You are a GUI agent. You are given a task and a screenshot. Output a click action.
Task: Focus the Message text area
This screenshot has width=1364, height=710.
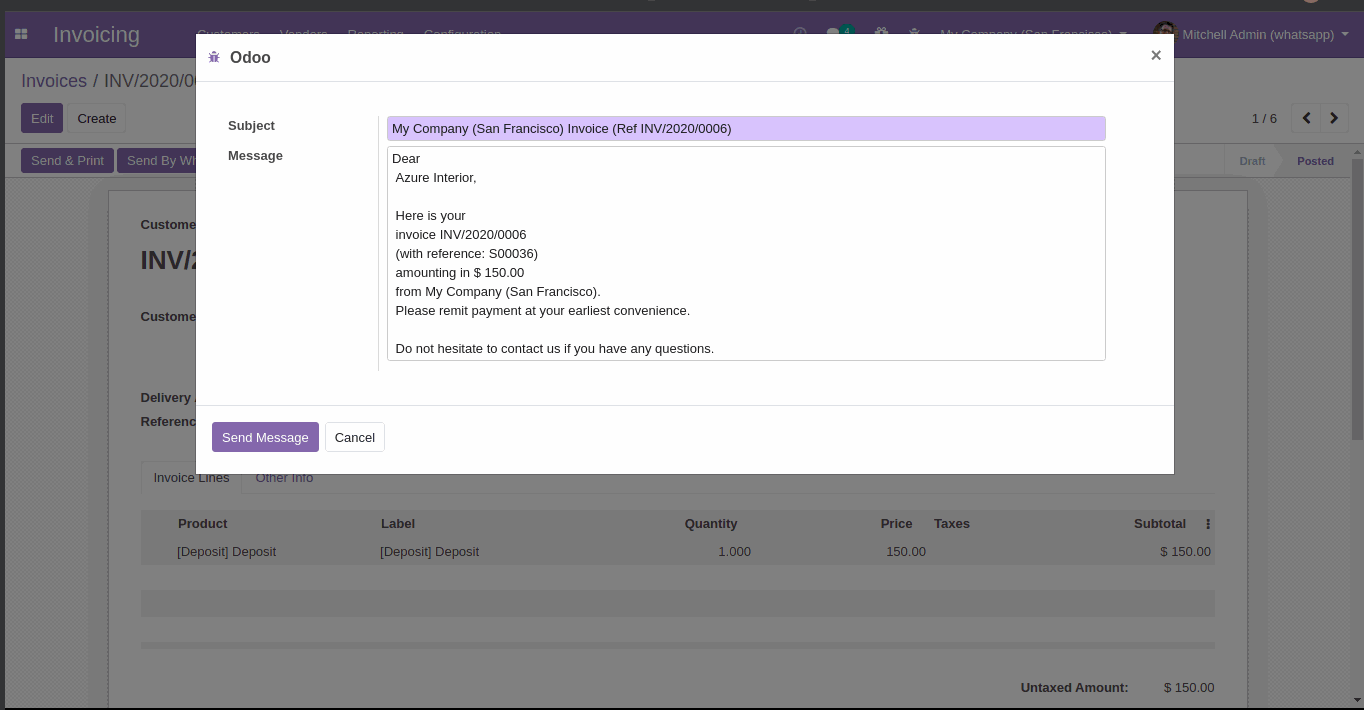[745, 253]
